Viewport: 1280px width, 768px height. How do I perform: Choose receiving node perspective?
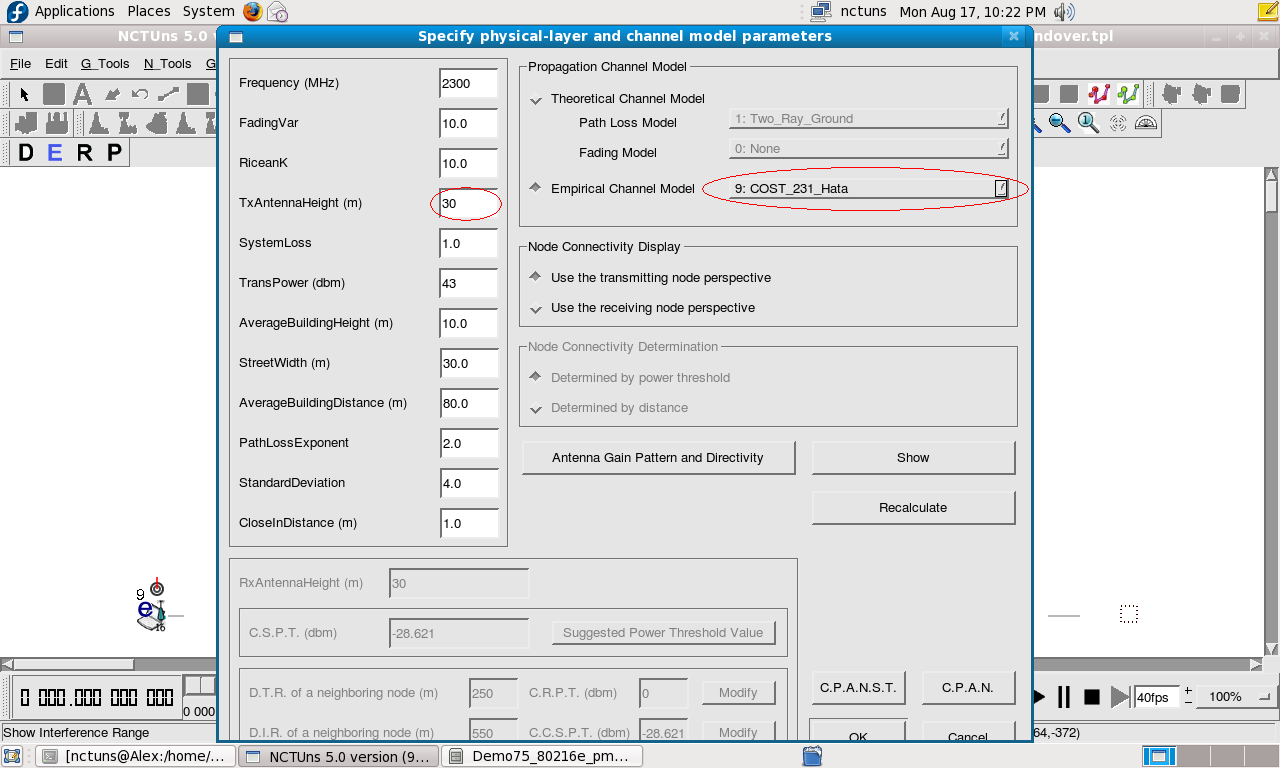(536, 308)
